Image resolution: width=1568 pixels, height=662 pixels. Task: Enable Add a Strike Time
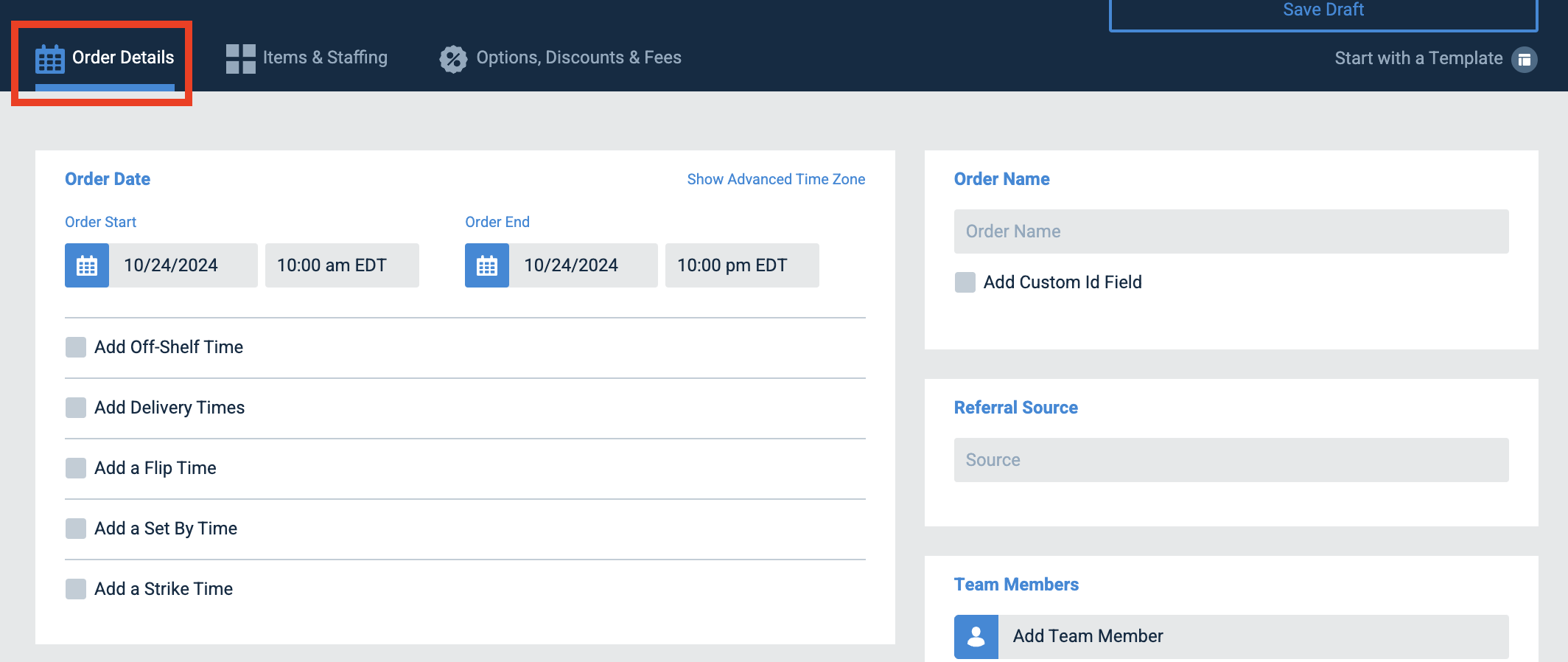pos(76,589)
